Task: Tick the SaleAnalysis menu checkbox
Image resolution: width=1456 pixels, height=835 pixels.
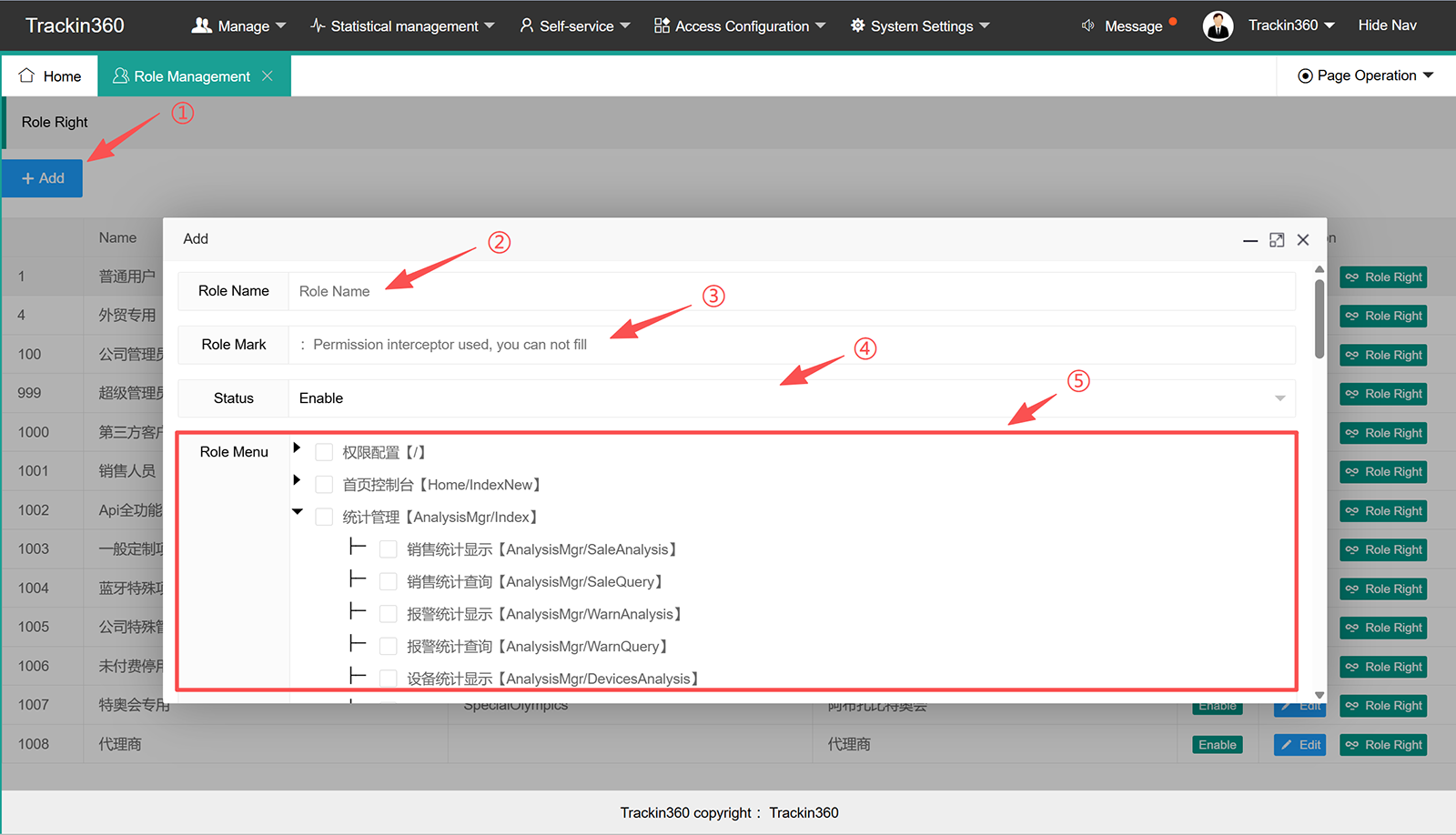Action: tap(389, 549)
